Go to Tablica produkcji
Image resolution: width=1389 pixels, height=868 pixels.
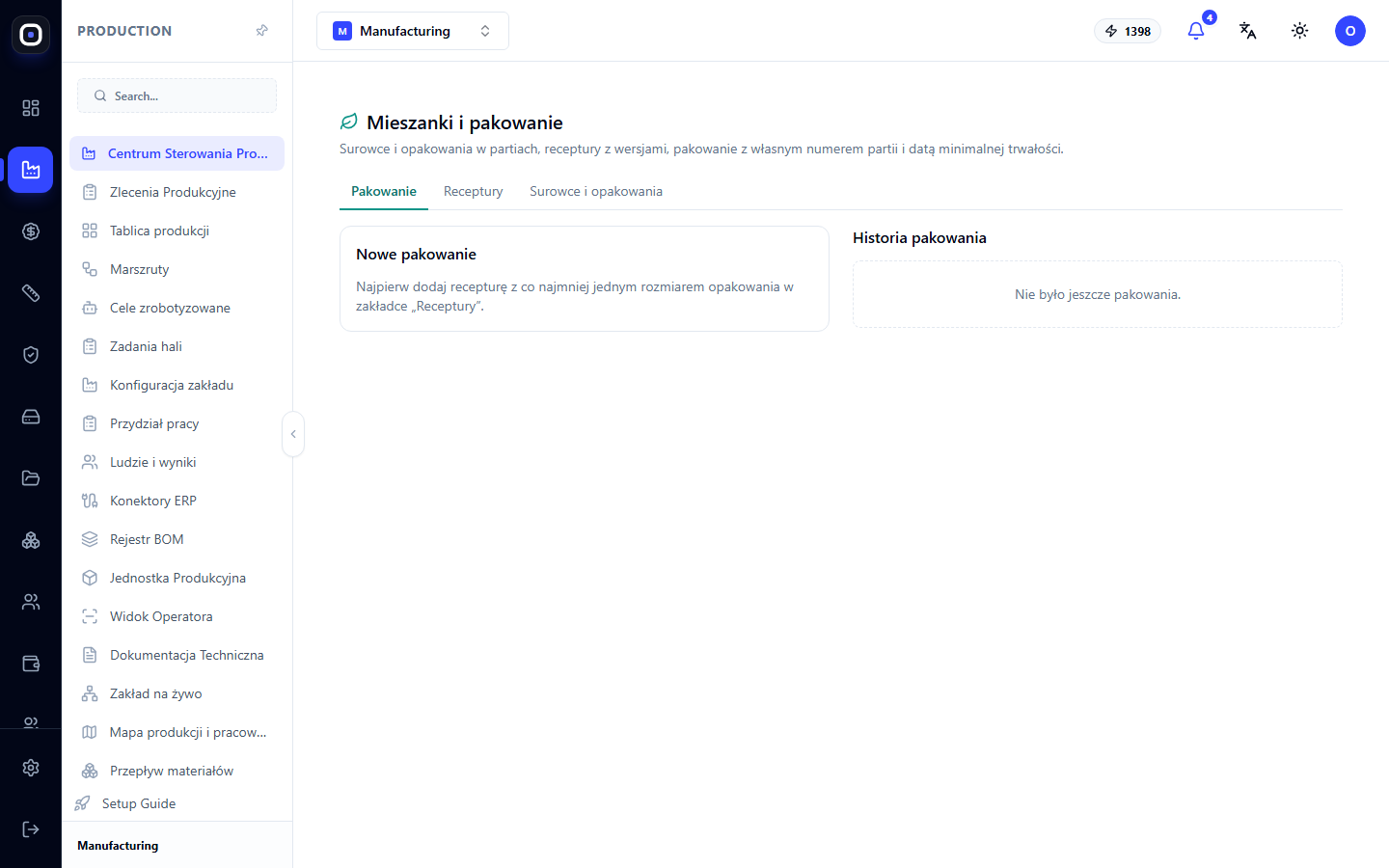click(x=177, y=231)
